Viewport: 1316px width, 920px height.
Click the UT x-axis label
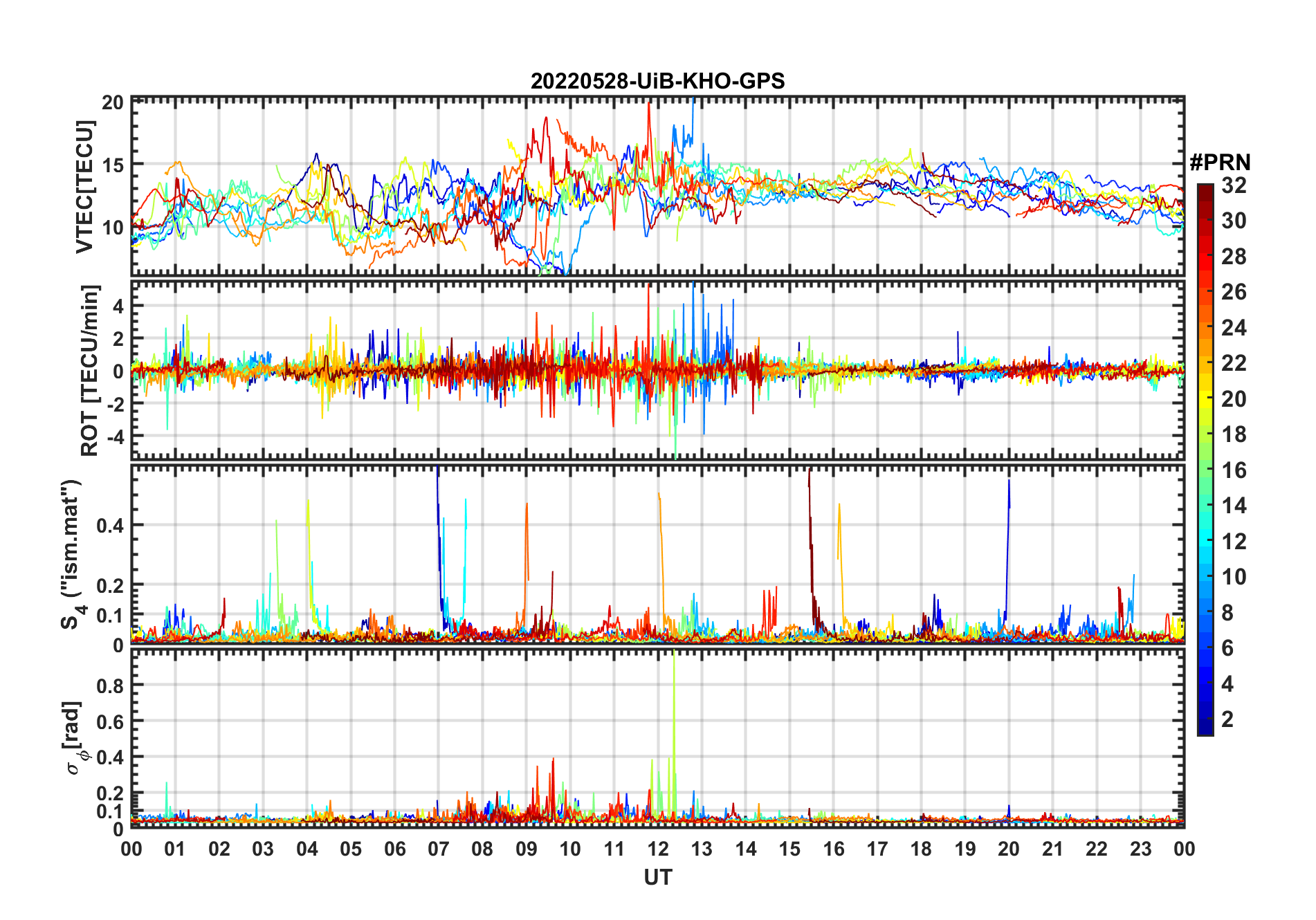click(658, 878)
